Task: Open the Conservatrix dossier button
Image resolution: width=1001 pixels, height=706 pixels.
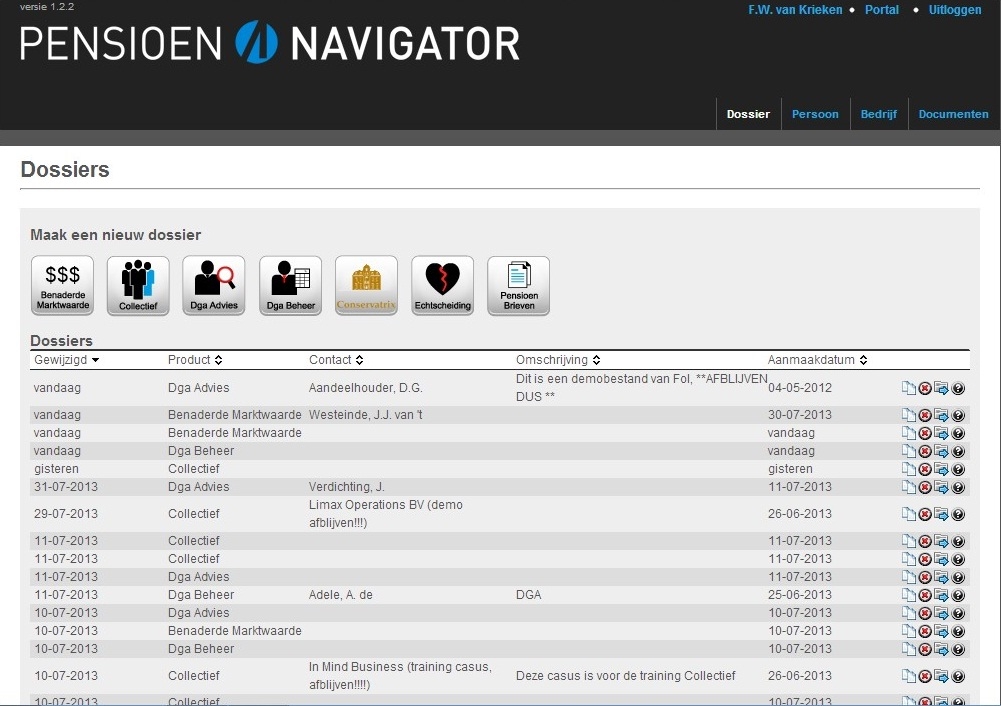Action: pyautogui.click(x=366, y=285)
